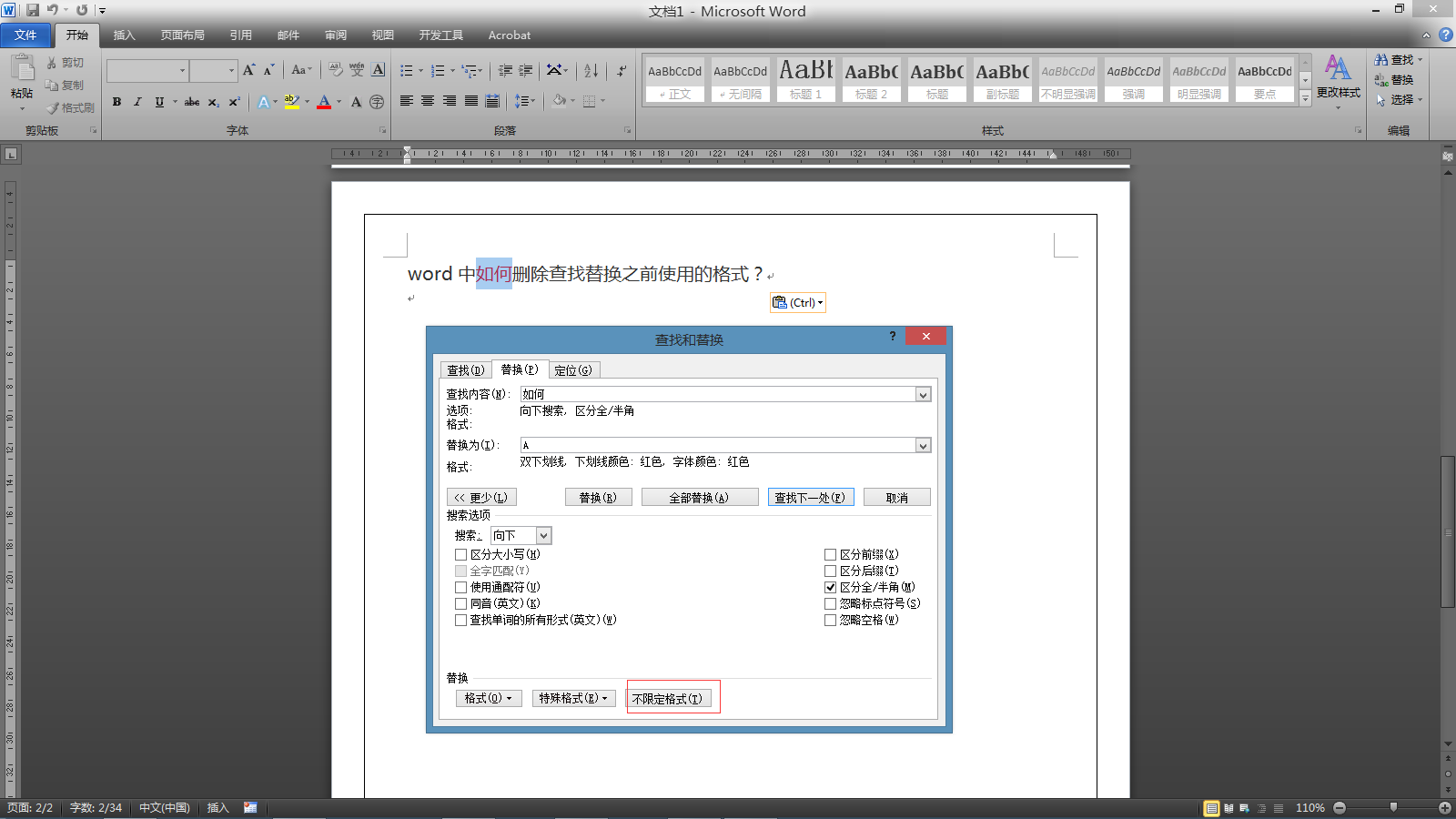1456x819 pixels.
Task: Apply yellow text highlight color
Action: point(291,102)
